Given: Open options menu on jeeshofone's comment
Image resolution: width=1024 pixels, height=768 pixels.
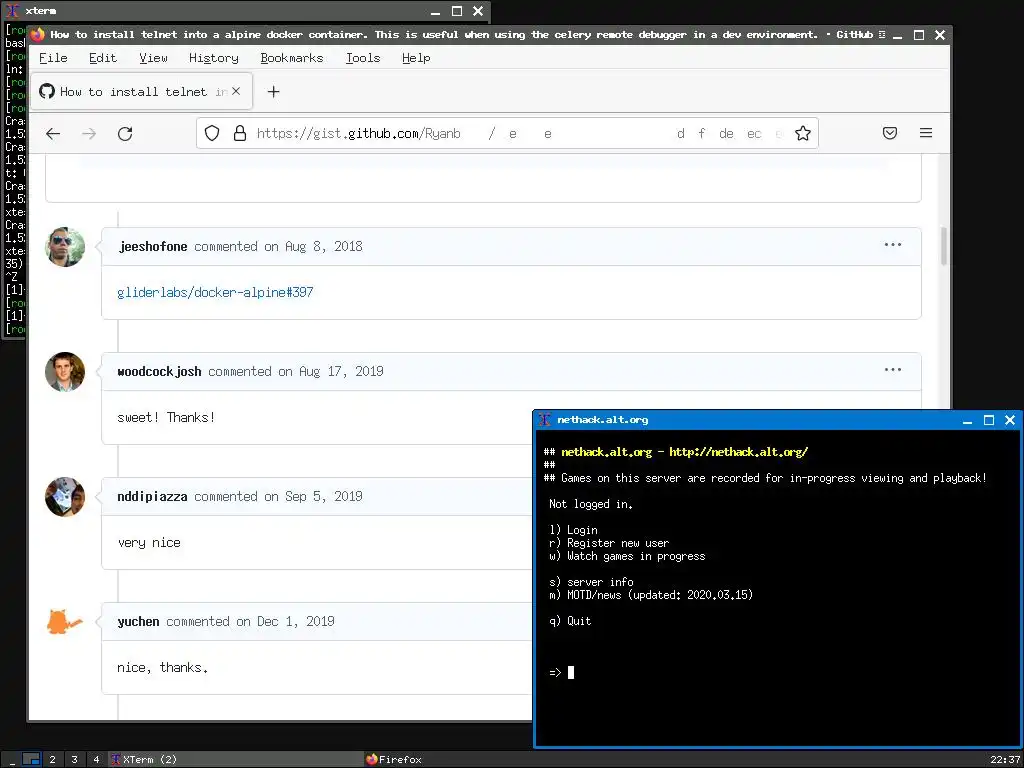Looking at the screenshot, I should 893,245.
